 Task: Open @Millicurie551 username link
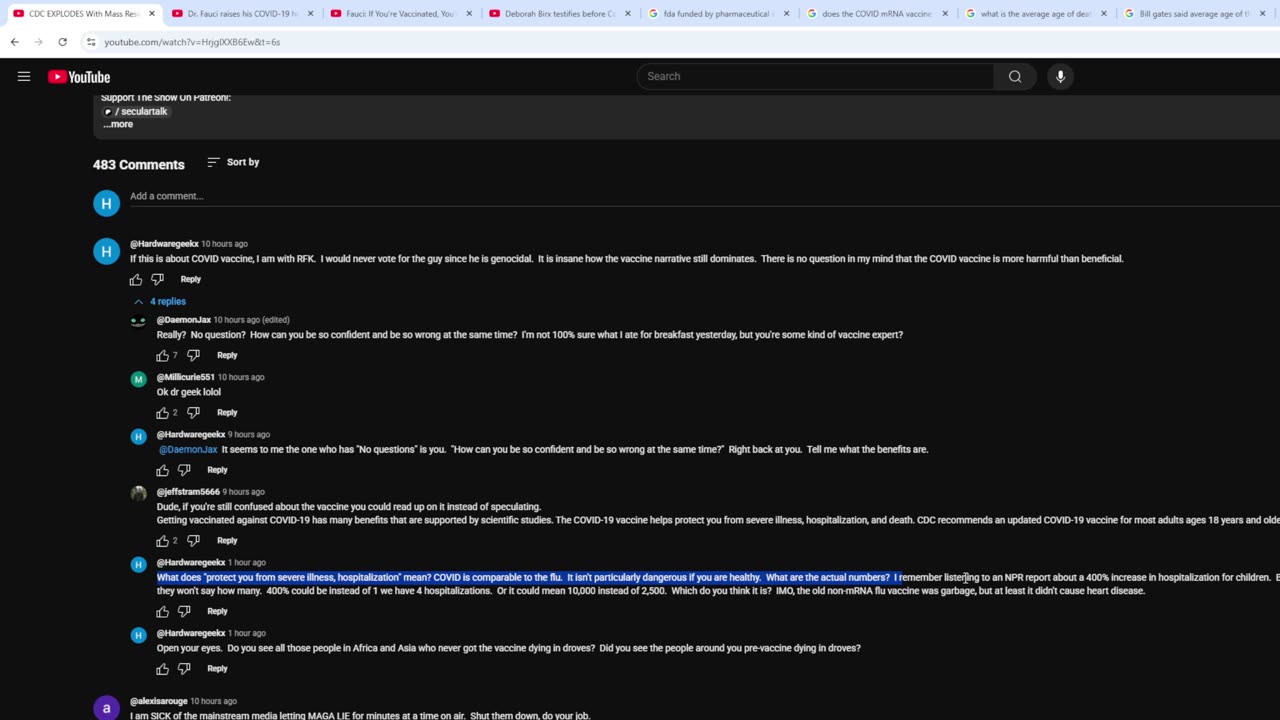(x=186, y=378)
